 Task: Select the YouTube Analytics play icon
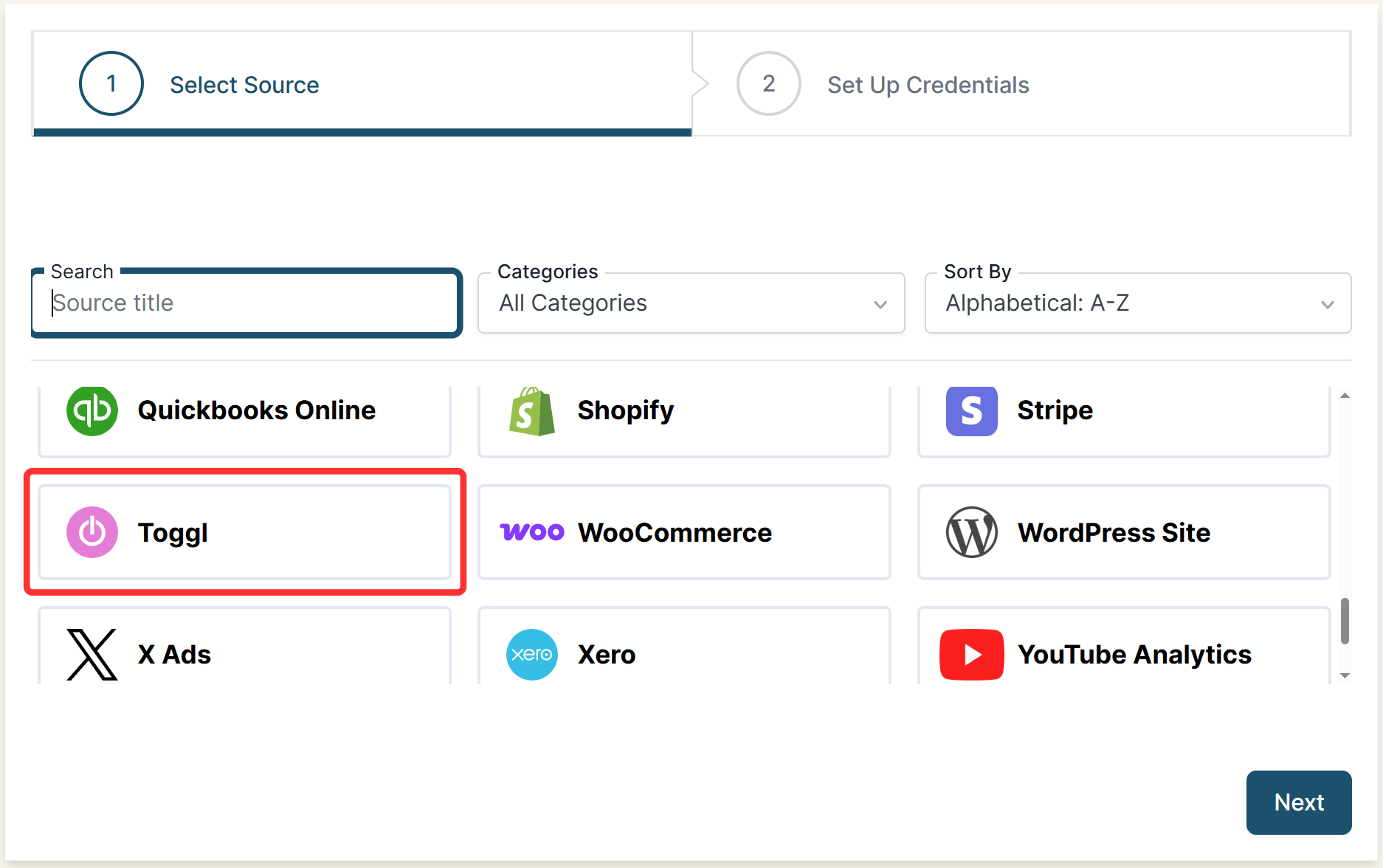click(x=971, y=654)
